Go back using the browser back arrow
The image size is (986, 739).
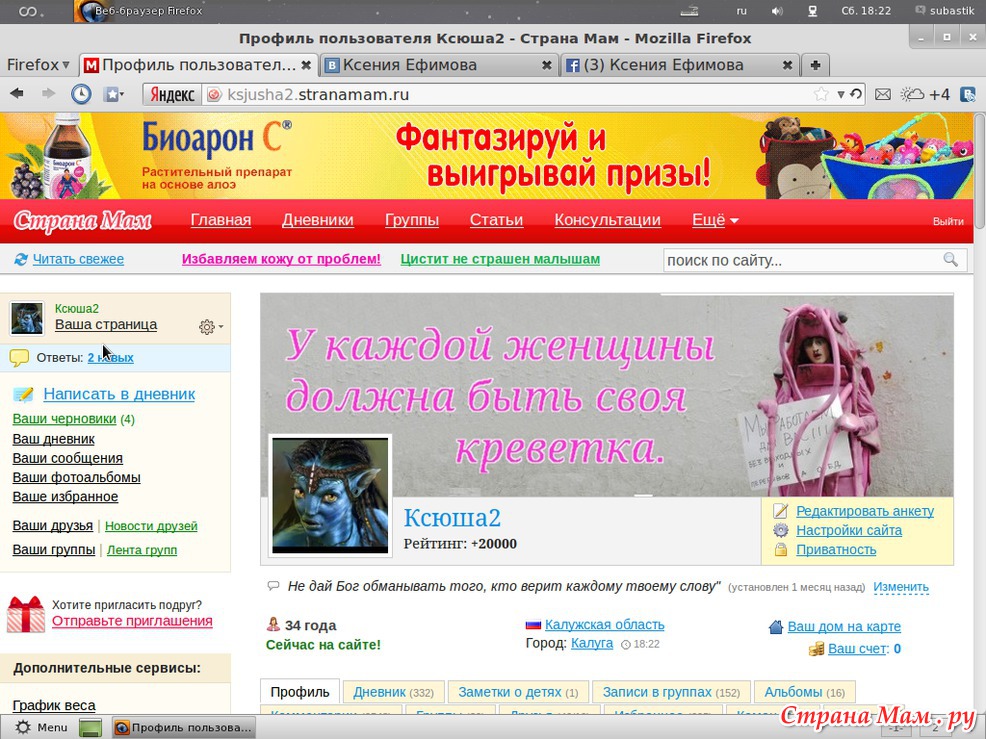(x=17, y=94)
